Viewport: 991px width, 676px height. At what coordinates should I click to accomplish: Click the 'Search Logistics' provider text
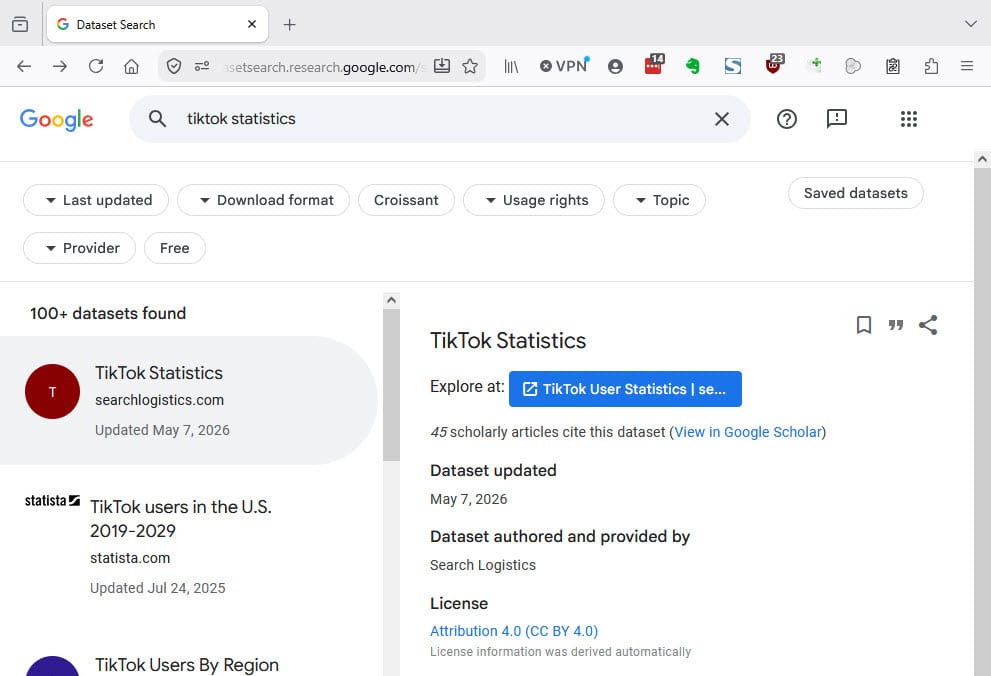pos(483,565)
